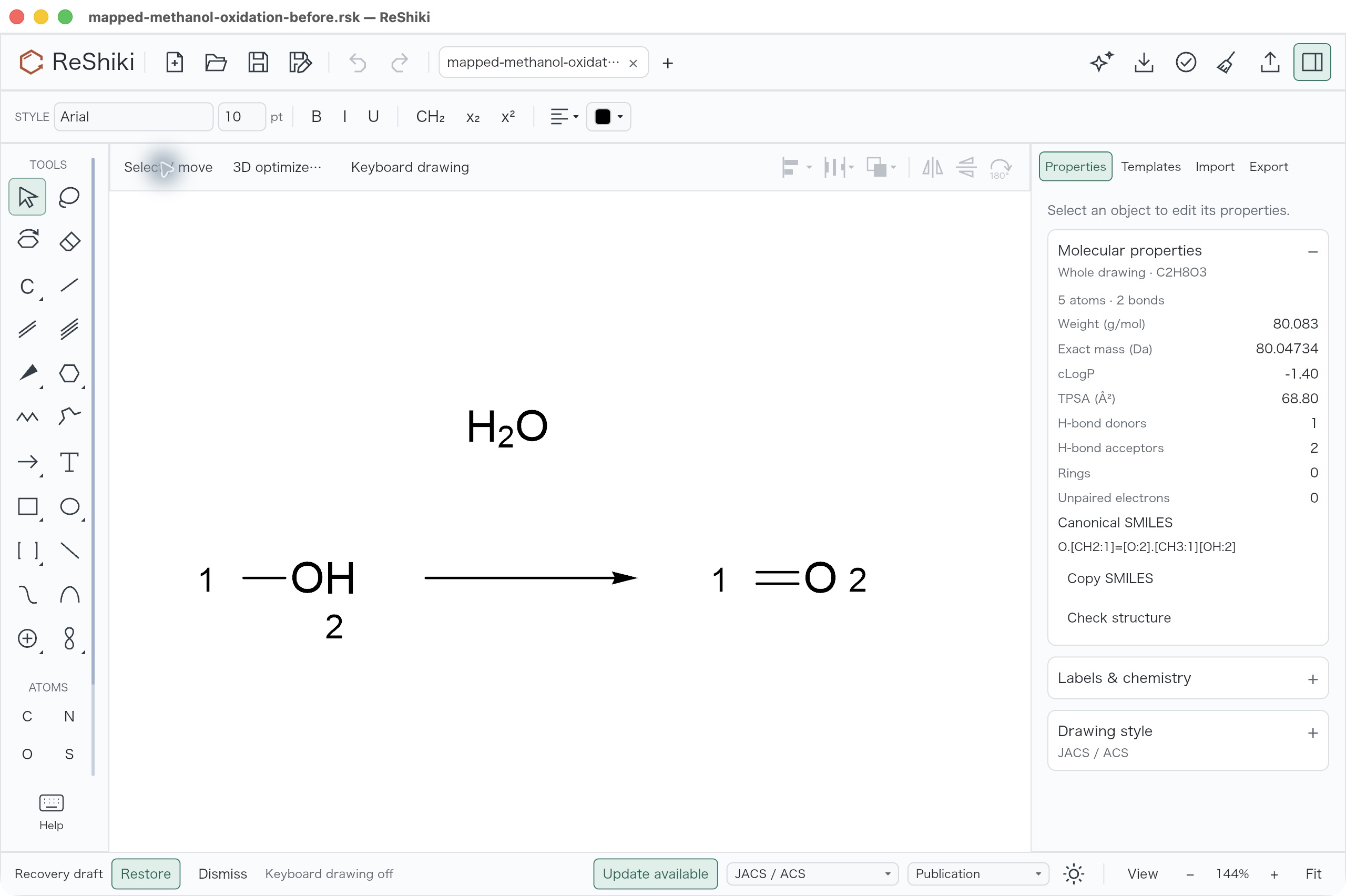The width and height of the screenshot is (1346, 896).
Task: Choose the text T tool
Action: click(x=69, y=462)
